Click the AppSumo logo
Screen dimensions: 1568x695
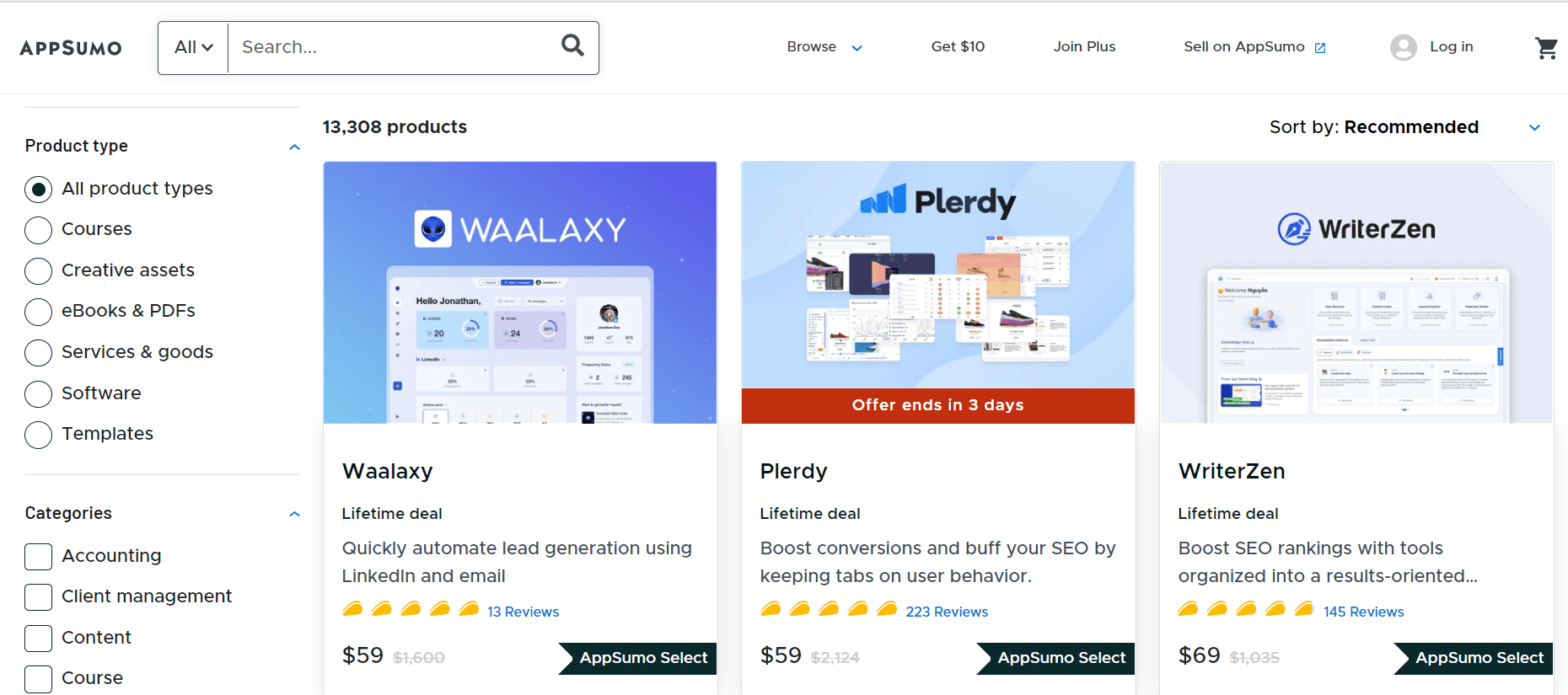pyautogui.click(x=71, y=48)
